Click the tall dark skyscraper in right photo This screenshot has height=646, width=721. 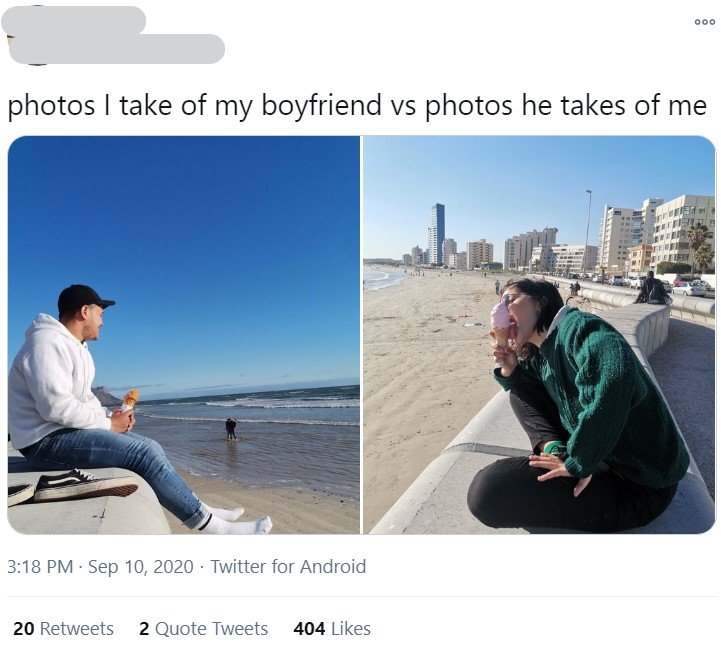point(436,234)
